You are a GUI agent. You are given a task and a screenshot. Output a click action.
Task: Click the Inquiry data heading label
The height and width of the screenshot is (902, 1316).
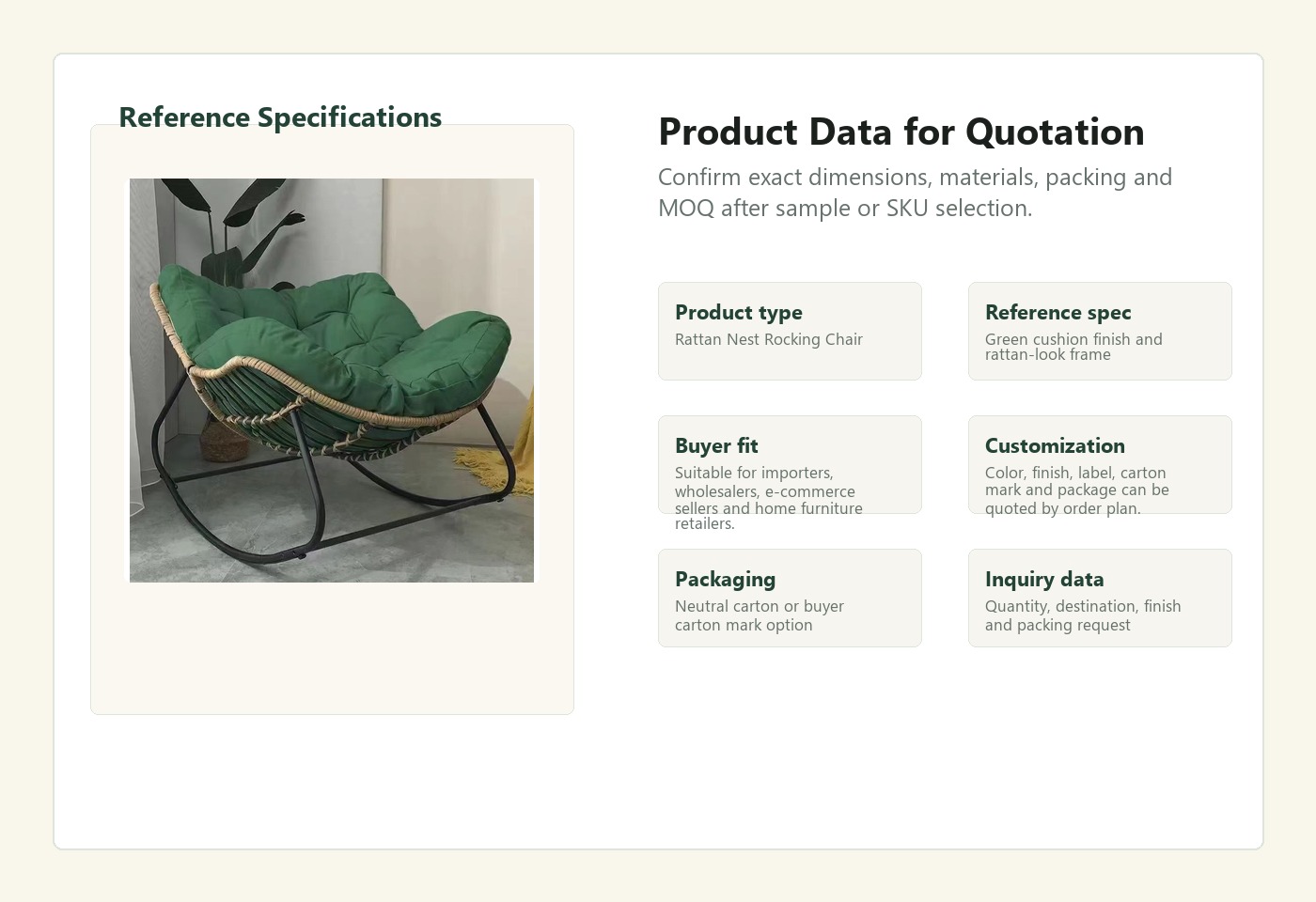(1044, 579)
